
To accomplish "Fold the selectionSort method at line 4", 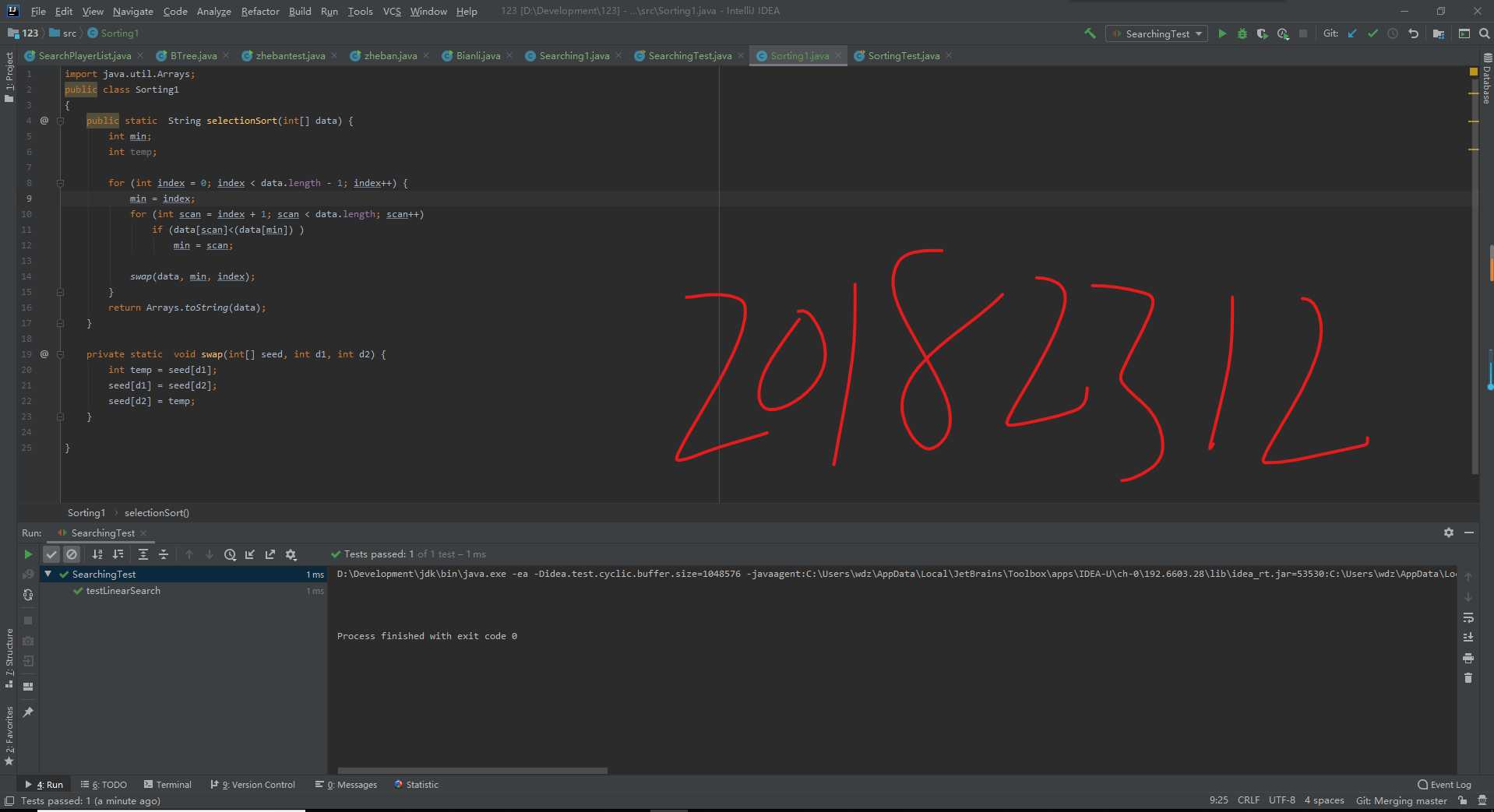I will [60, 121].
